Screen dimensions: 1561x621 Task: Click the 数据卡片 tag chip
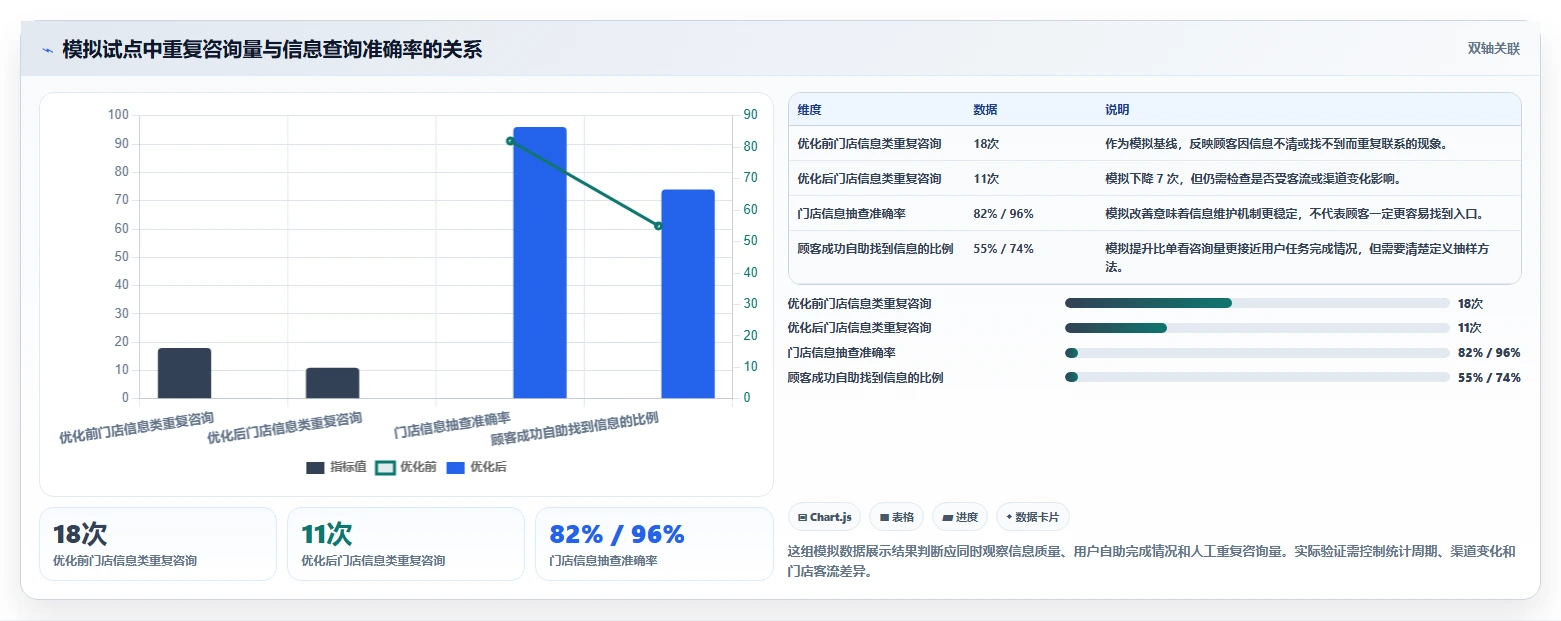point(1033,517)
